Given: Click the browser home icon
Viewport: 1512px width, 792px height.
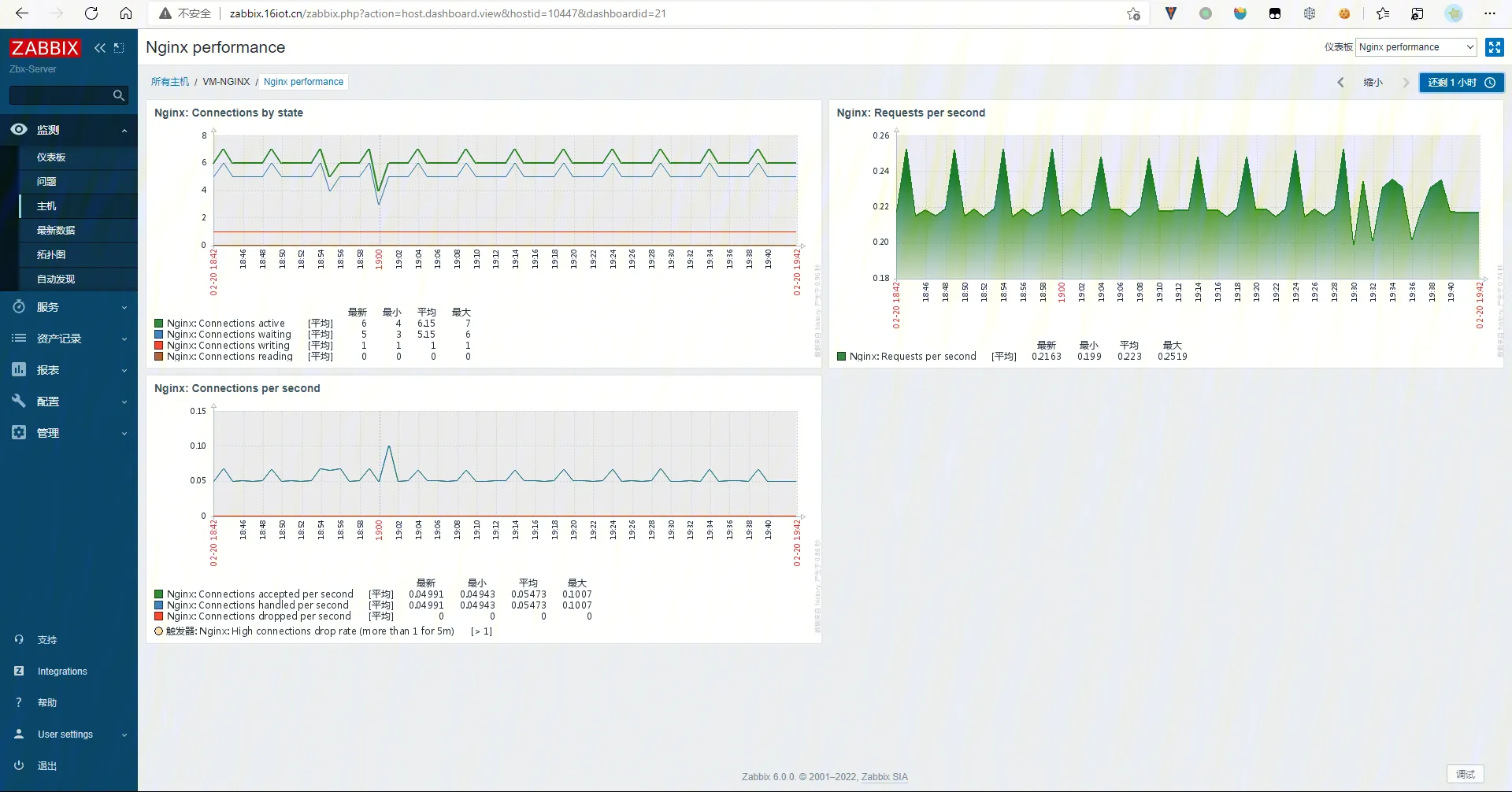Looking at the screenshot, I should click(x=126, y=13).
